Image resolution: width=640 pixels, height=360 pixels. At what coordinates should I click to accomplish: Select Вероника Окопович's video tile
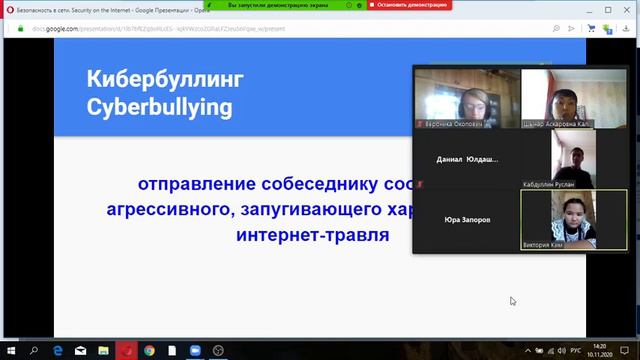tap(467, 98)
